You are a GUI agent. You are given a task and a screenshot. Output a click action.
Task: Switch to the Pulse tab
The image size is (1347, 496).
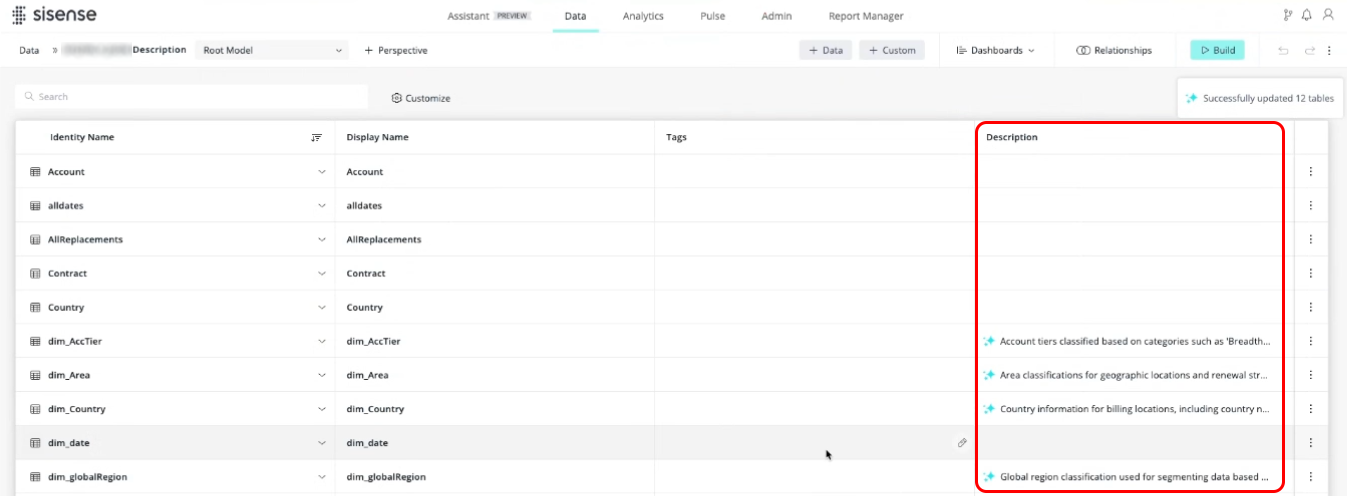[x=713, y=16]
